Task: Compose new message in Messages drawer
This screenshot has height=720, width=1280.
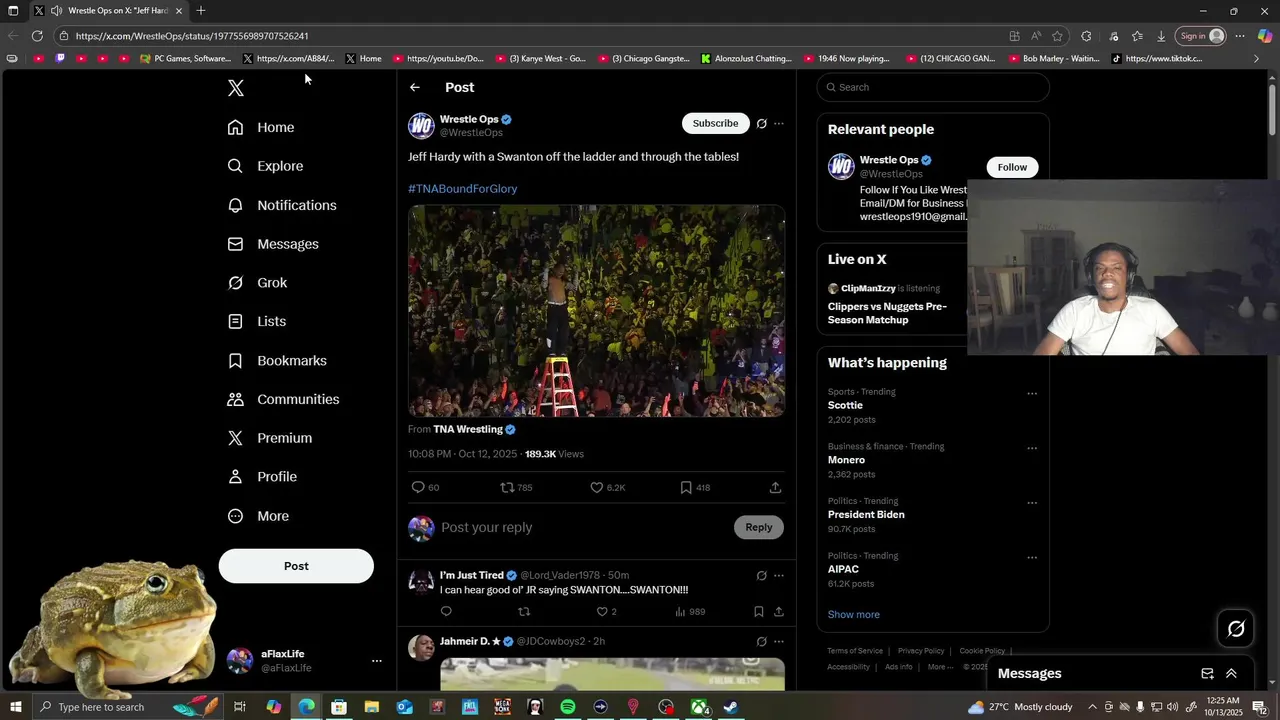Action: tap(1207, 674)
